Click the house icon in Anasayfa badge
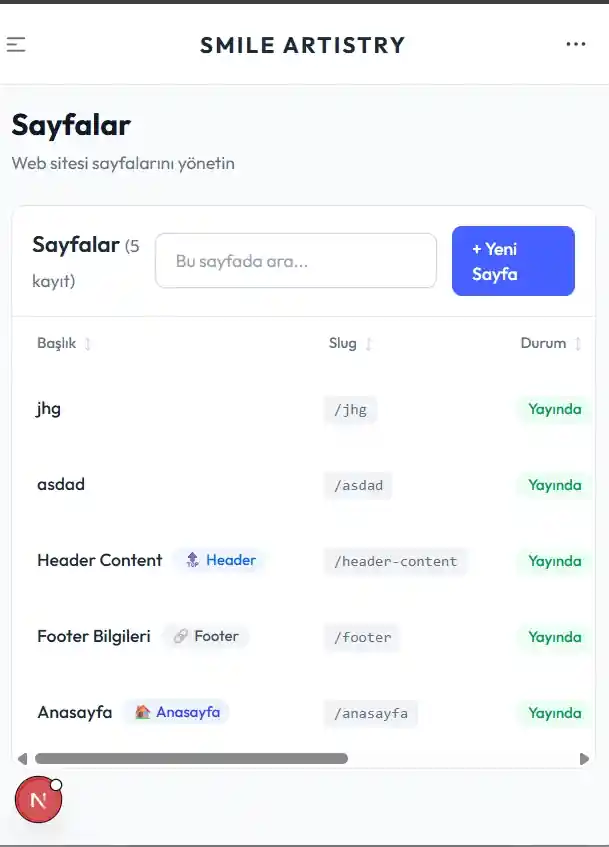The width and height of the screenshot is (609, 847). (143, 712)
